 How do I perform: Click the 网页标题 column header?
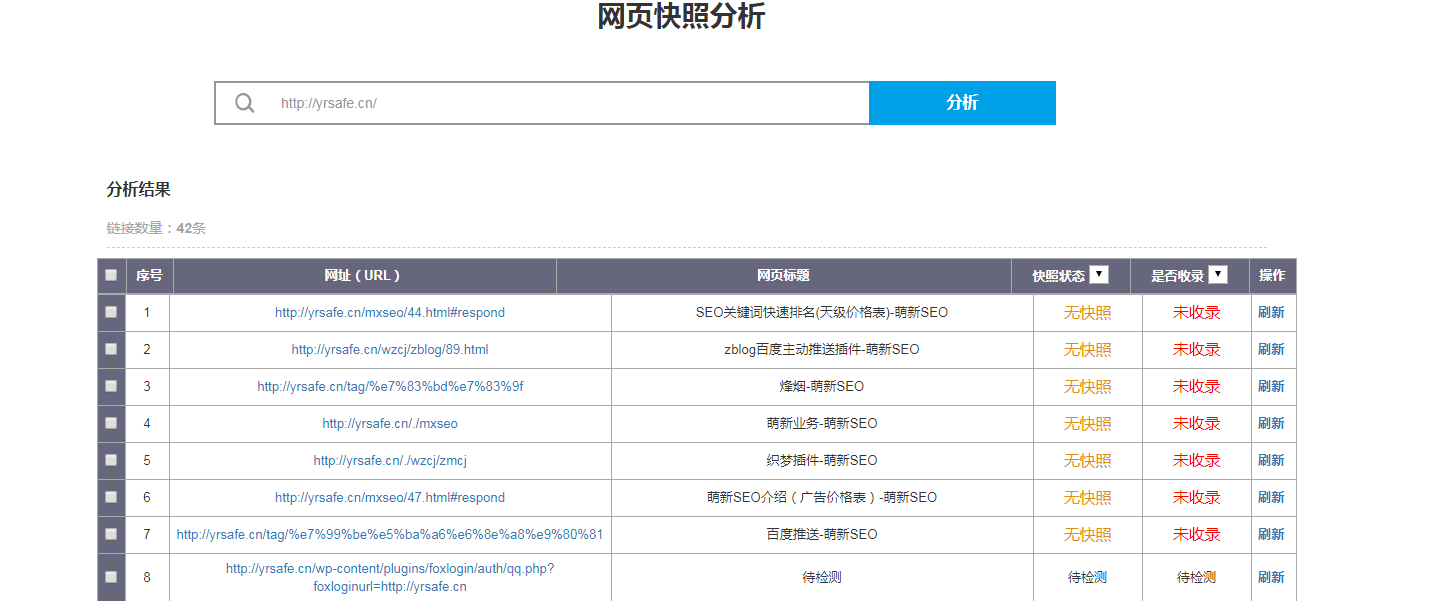pyautogui.click(x=783, y=276)
